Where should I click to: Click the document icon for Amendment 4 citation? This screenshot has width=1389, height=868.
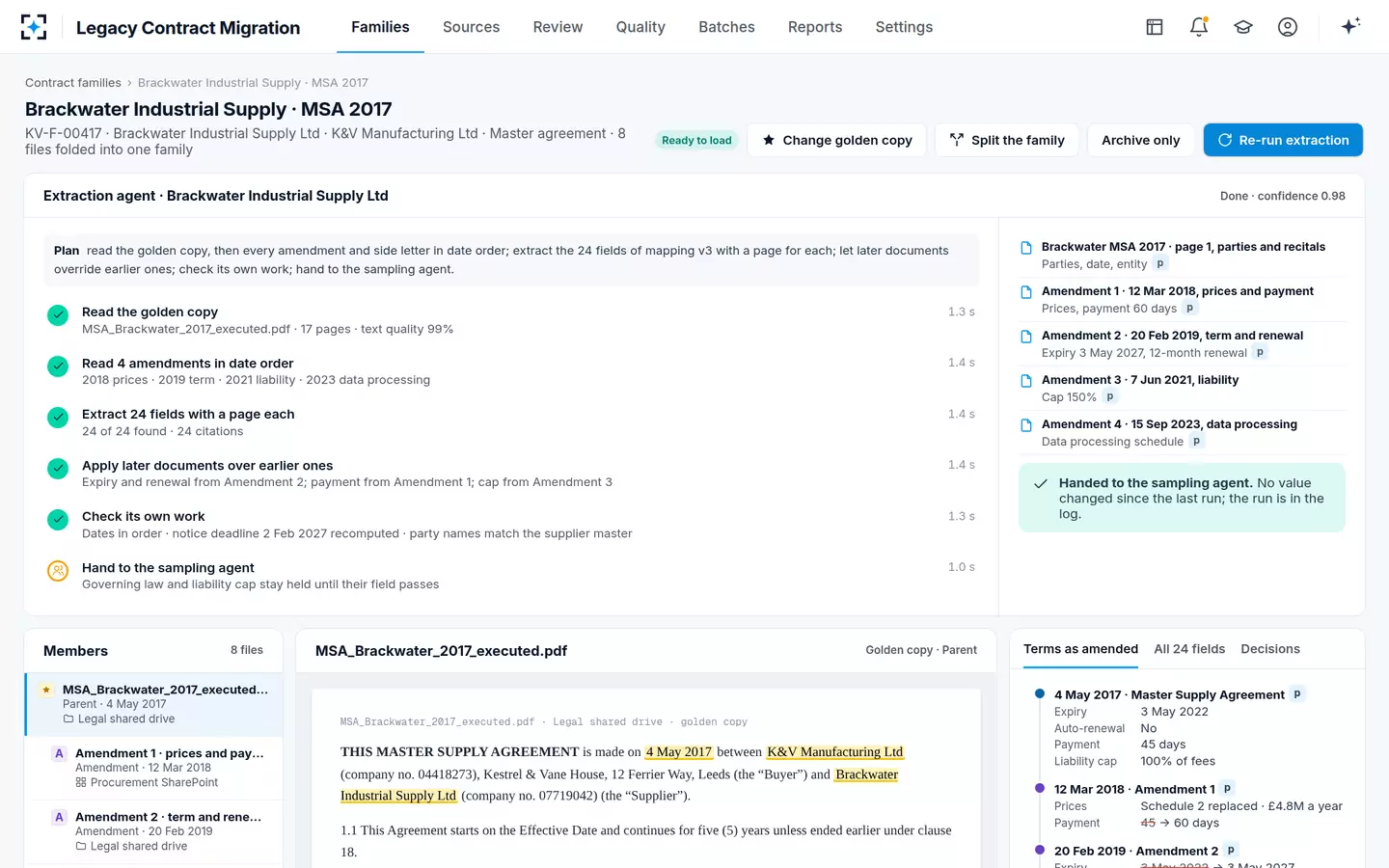pos(1026,425)
